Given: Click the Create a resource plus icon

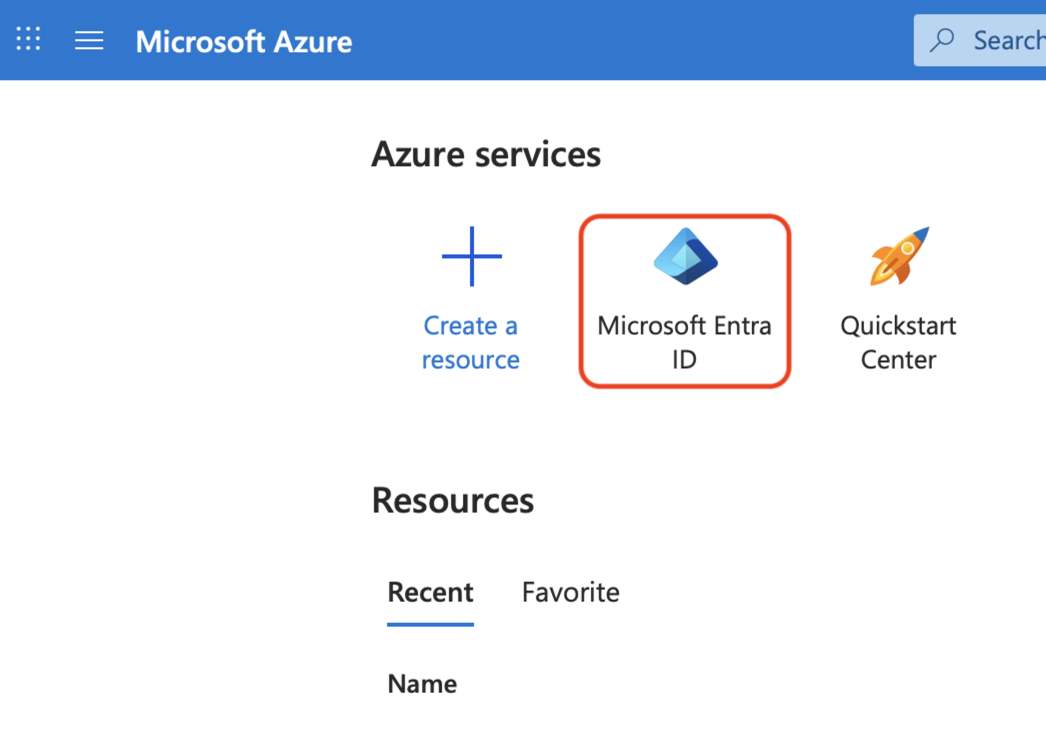Looking at the screenshot, I should (x=470, y=256).
